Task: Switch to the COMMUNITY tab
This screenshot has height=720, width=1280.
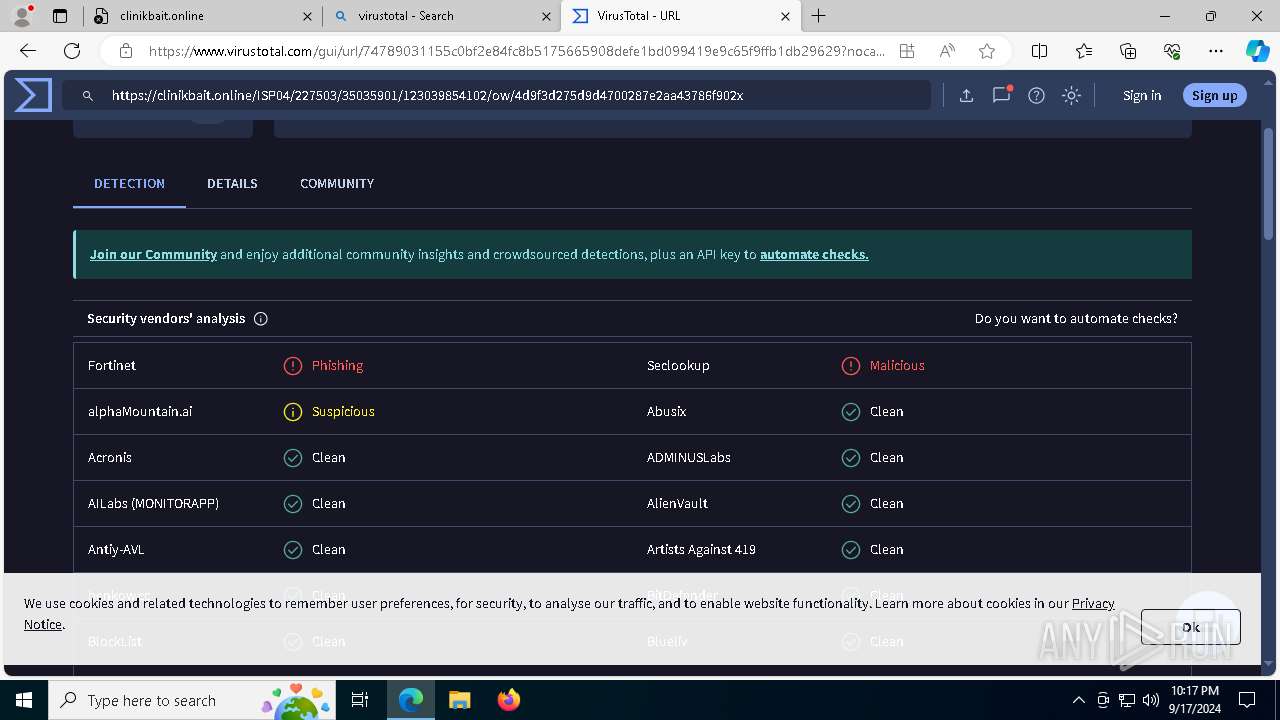Action: (x=337, y=184)
